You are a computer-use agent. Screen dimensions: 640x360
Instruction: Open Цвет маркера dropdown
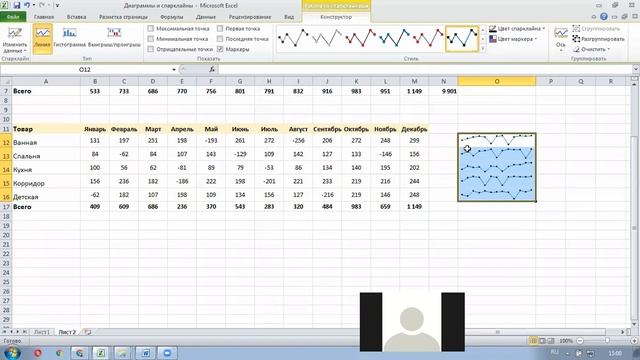(x=513, y=39)
